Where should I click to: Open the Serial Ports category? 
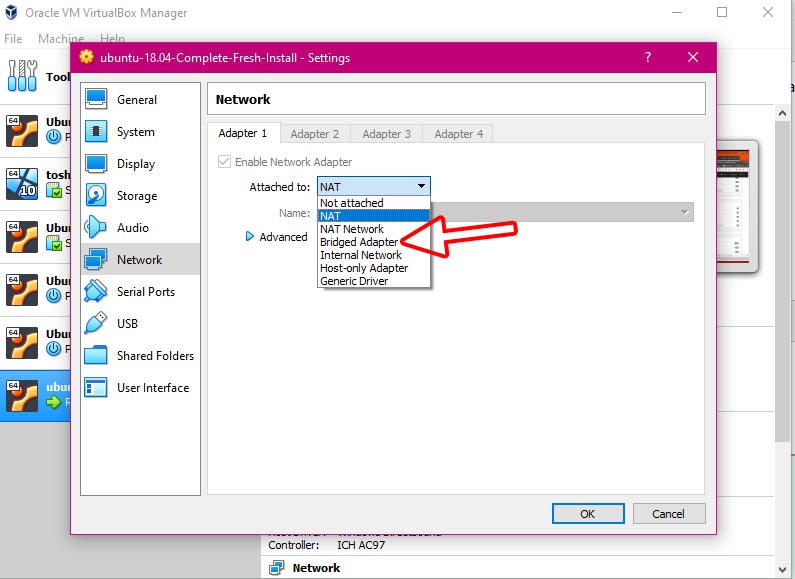[x=140, y=291]
